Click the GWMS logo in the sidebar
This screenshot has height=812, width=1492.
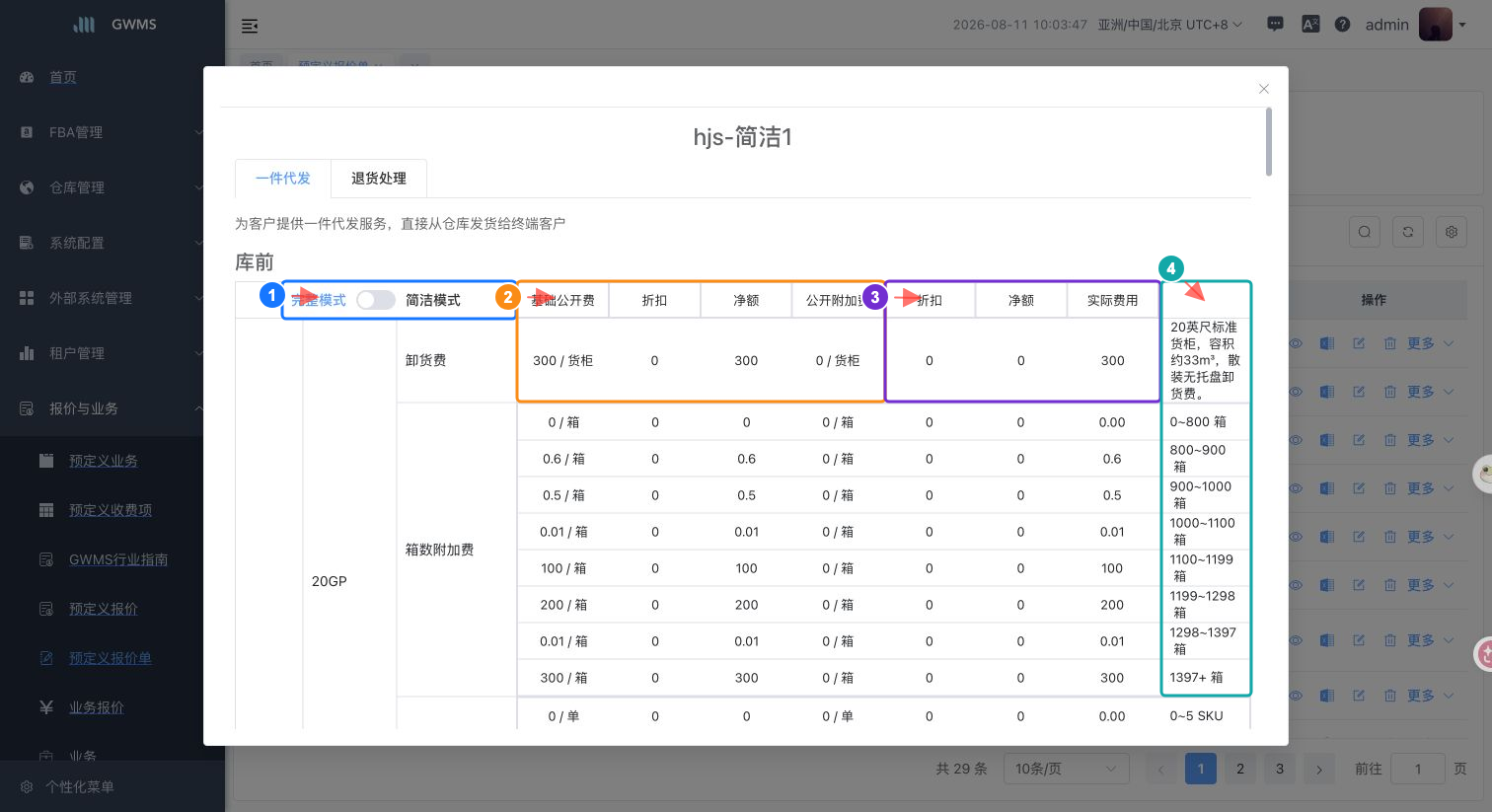click(85, 25)
